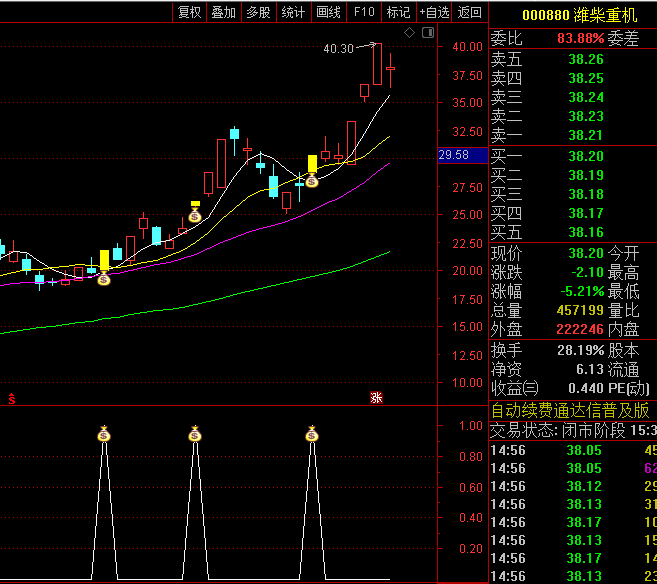This screenshot has height=584, width=657.
Task: Toggle the panel icon beside diamond
Action: [x=428, y=33]
